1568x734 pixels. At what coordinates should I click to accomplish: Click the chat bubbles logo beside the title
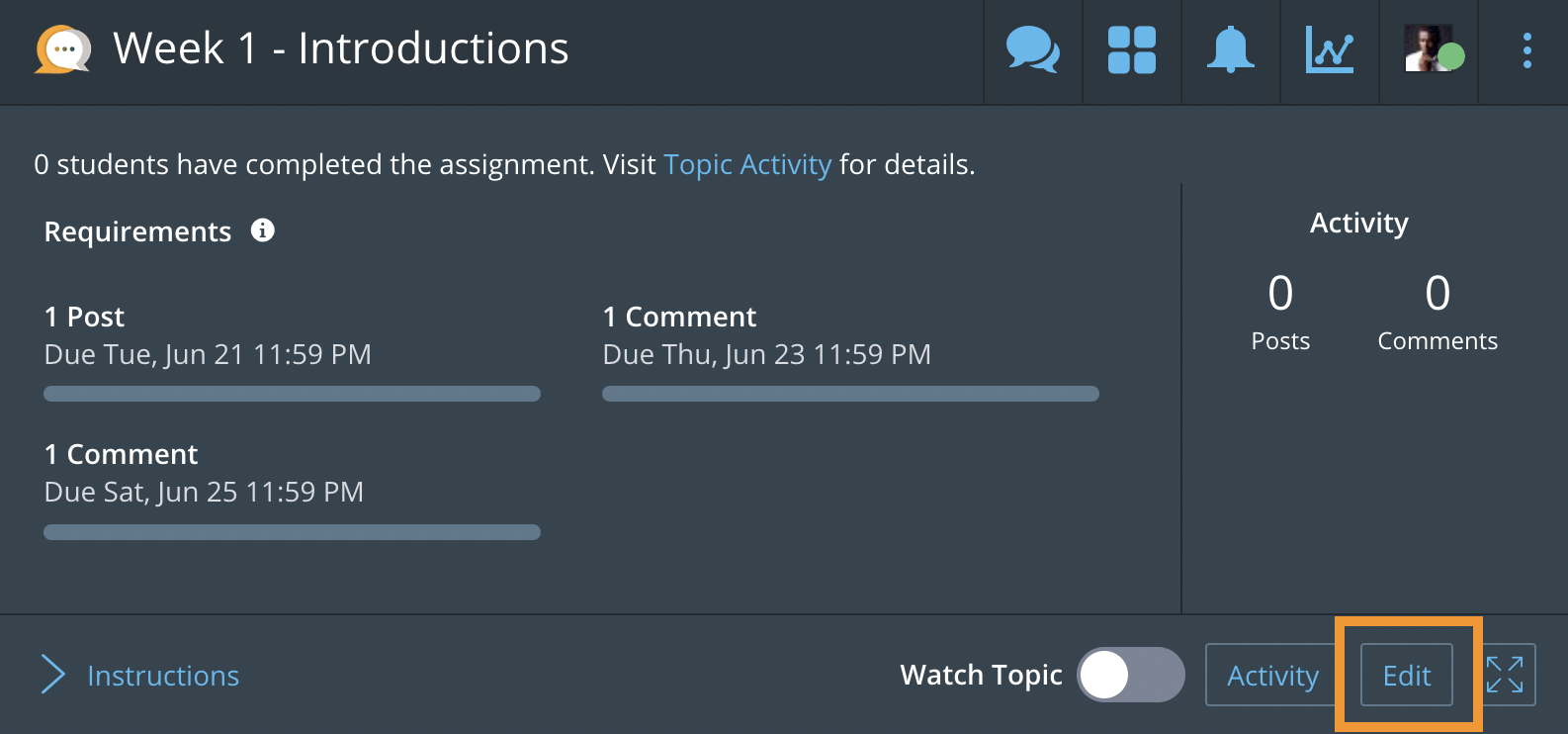(63, 48)
